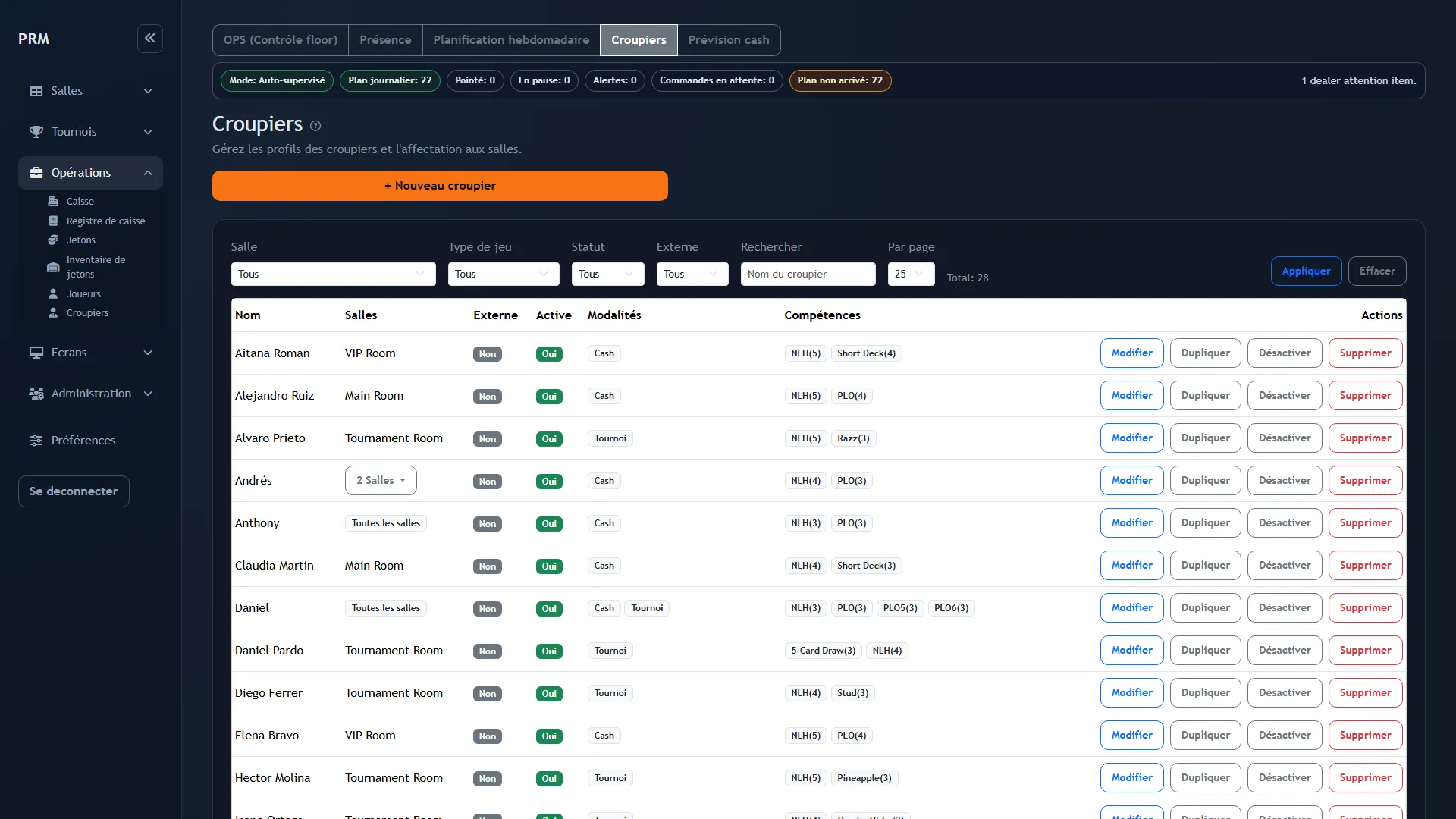The width and height of the screenshot is (1456, 819).
Task: Open the Prévision cash tab
Action: (729, 40)
